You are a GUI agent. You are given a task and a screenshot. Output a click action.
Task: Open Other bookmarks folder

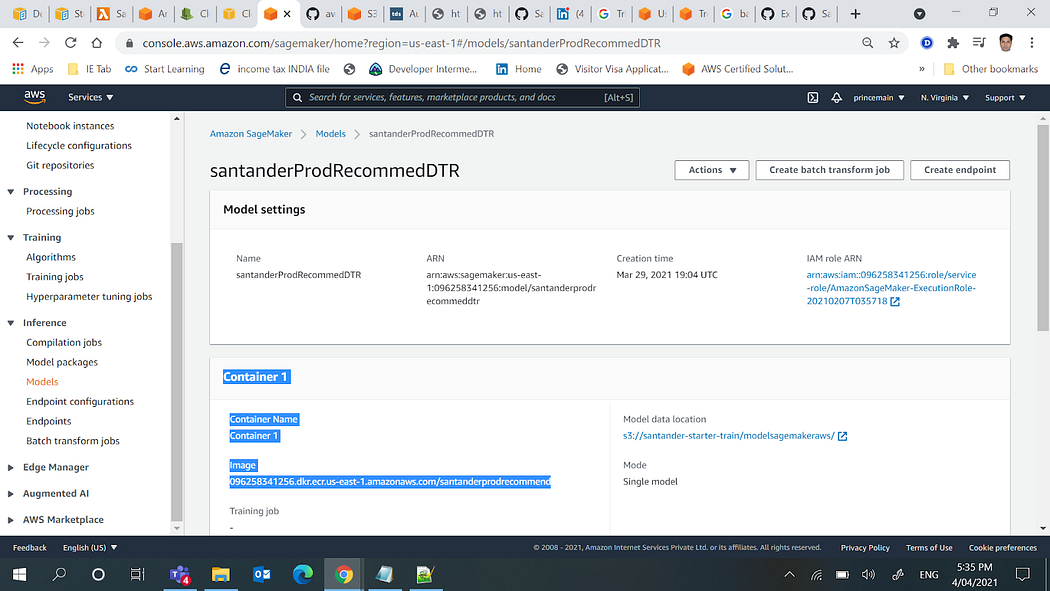click(x=990, y=69)
